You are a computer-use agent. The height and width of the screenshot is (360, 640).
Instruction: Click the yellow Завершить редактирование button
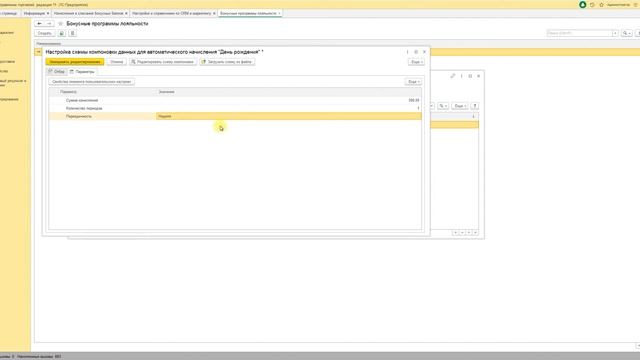tap(75, 62)
